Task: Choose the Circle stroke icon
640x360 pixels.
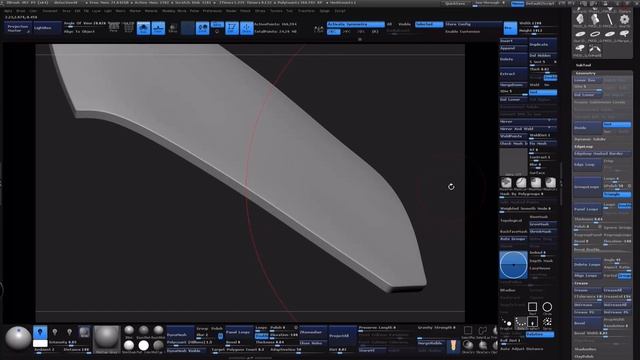Action: [547, 307]
